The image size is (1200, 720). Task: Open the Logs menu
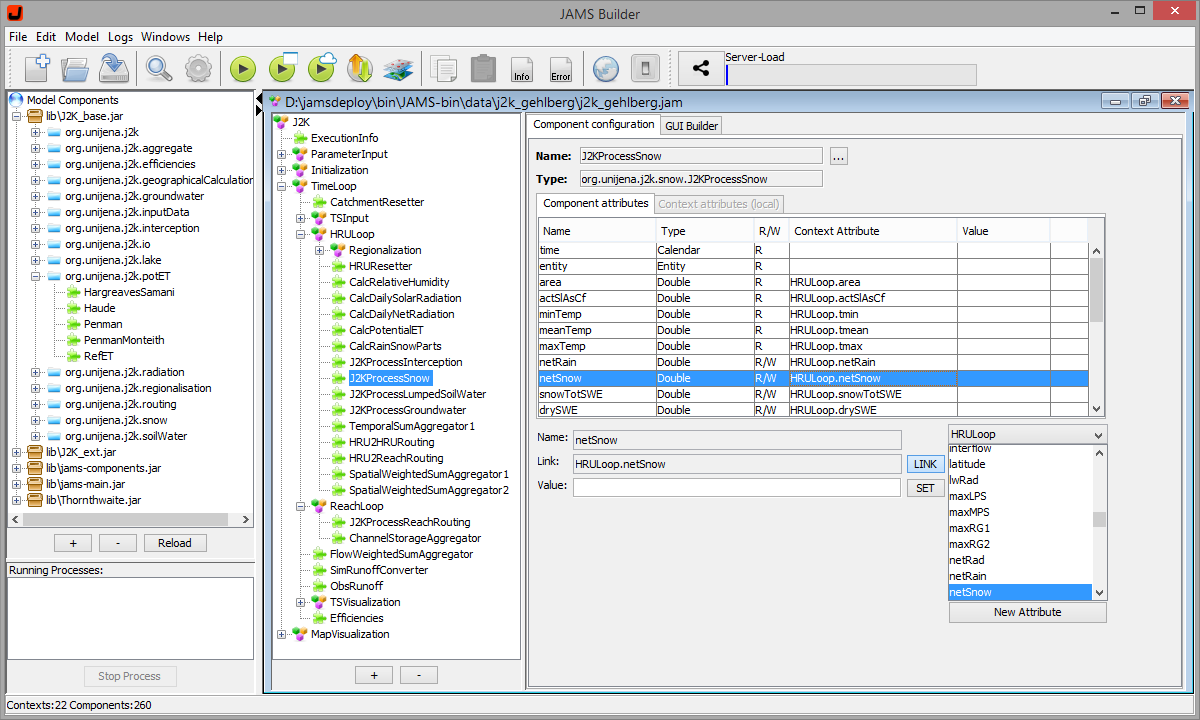120,37
